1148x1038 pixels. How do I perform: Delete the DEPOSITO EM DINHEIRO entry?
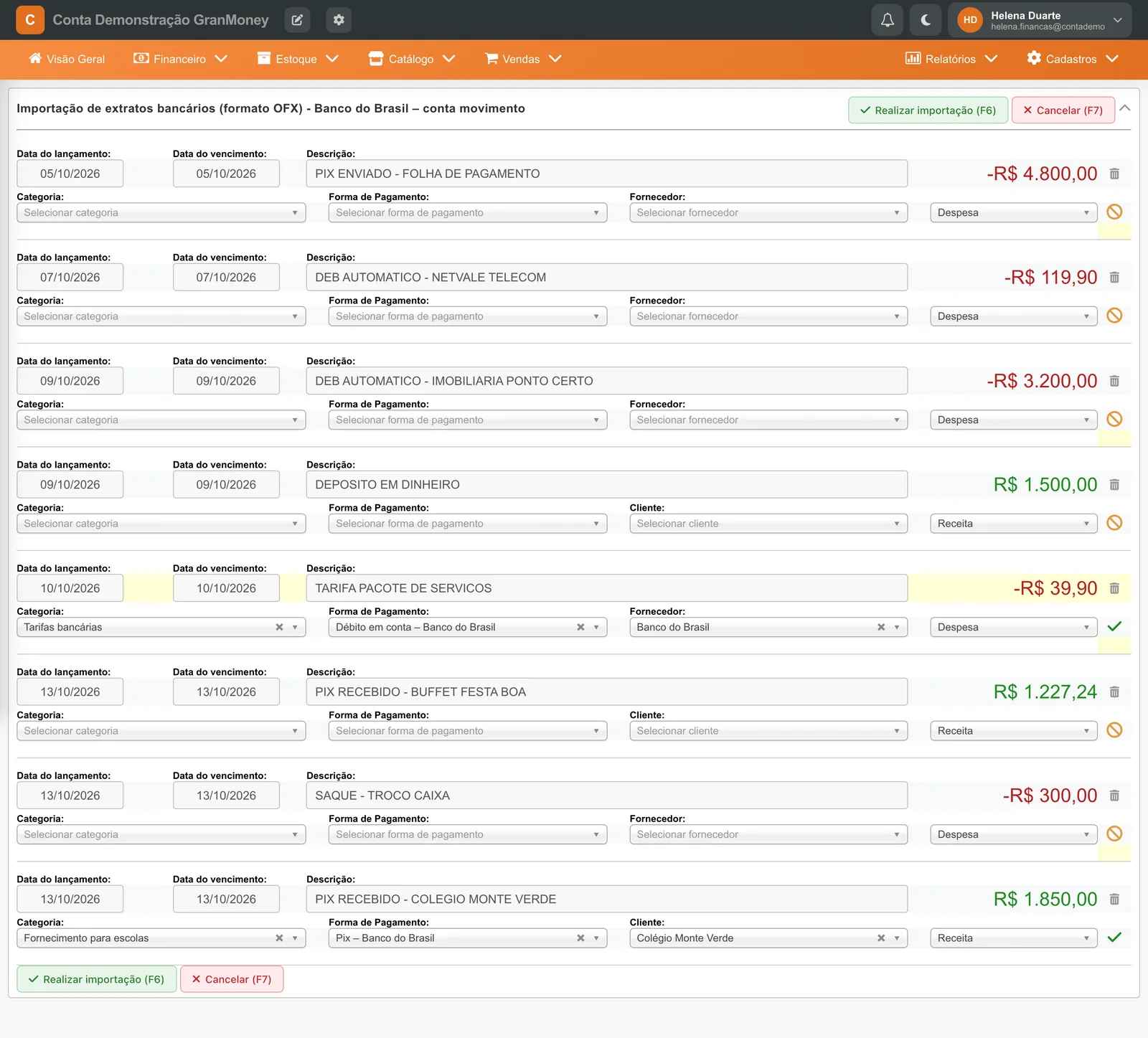(x=1114, y=485)
